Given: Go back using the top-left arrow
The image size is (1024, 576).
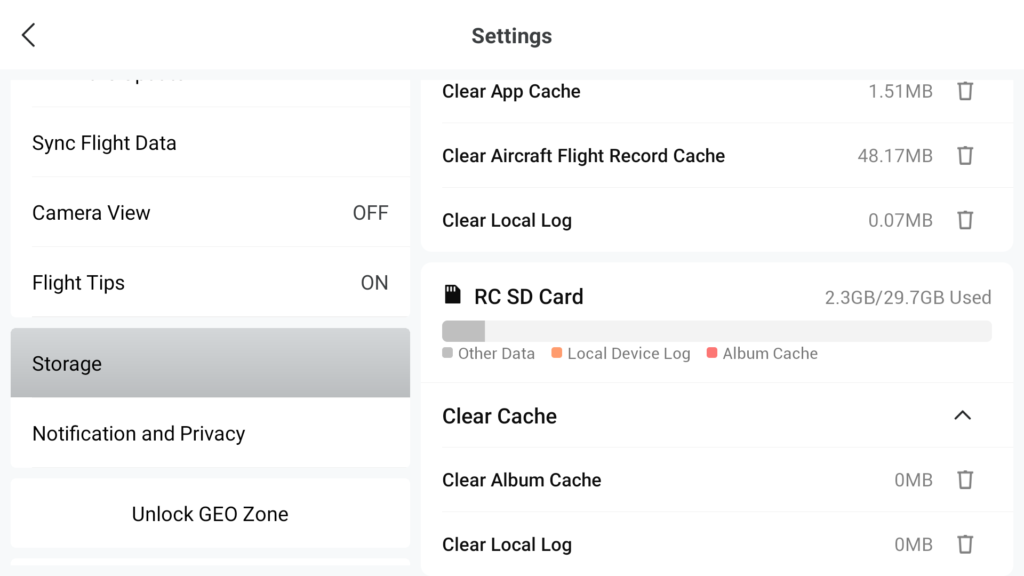Looking at the screenshot, I should tap(29, 35).
